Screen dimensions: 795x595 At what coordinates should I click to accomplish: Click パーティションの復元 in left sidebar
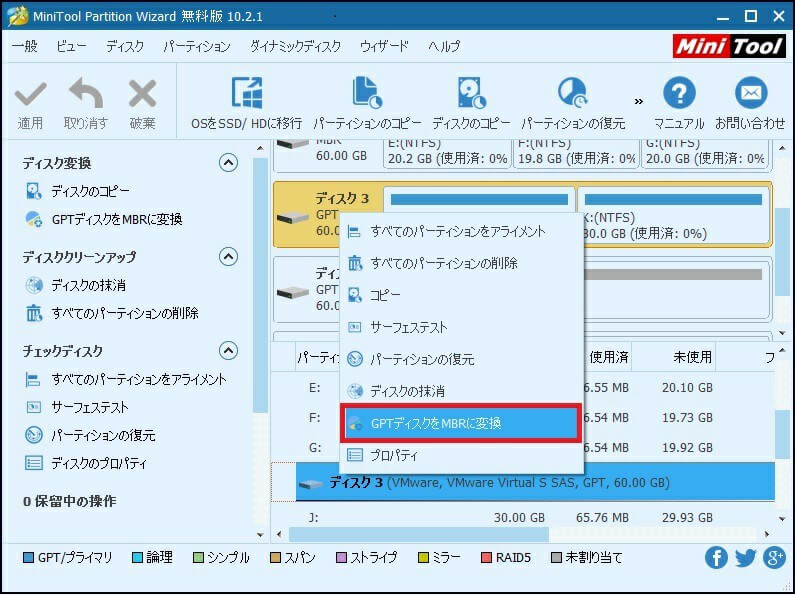click(x=103, y=436)
